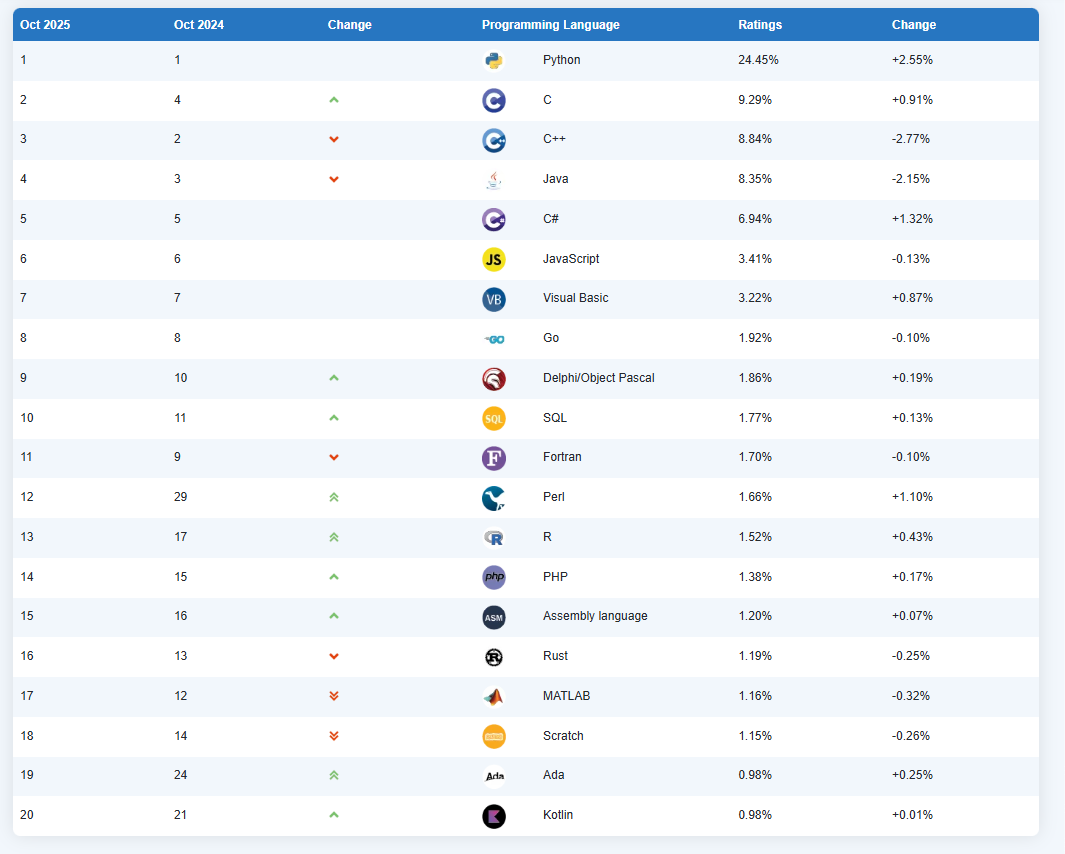Image resolution: width=1065 pixels, height=854 pixels.
Task: Click the Programming Language column header
Action: pos(550,25)
